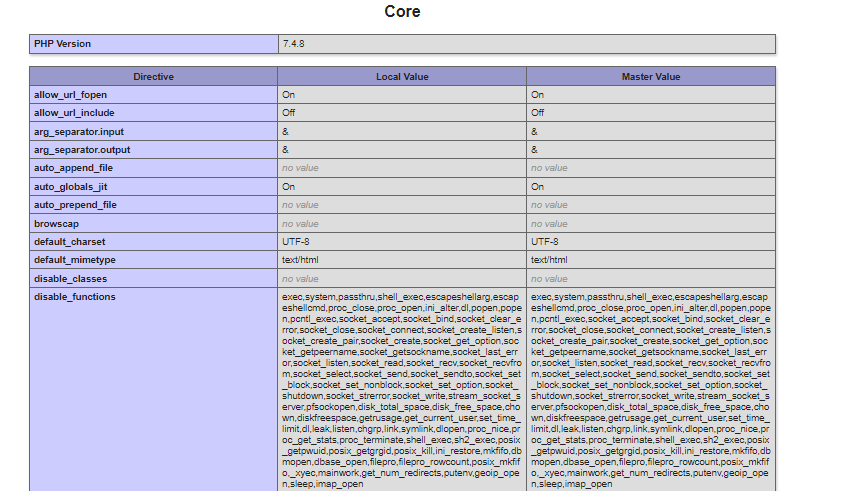This screenshot has width=867, height=491.
Task: Select local UTF-8 value of default_charset
Action: (295, 242)
